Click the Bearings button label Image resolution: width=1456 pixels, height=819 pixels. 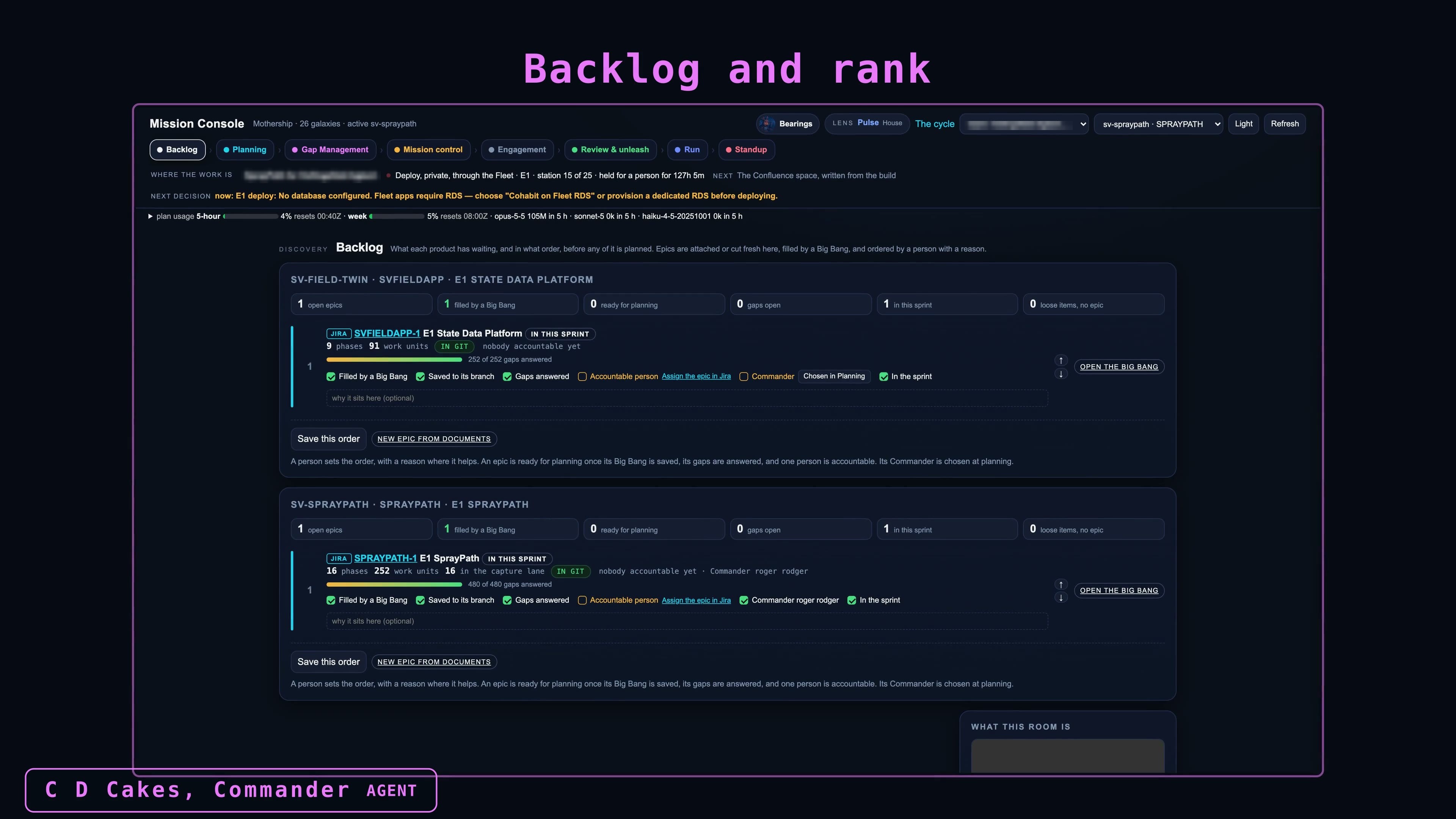click(x=795, y=124)
